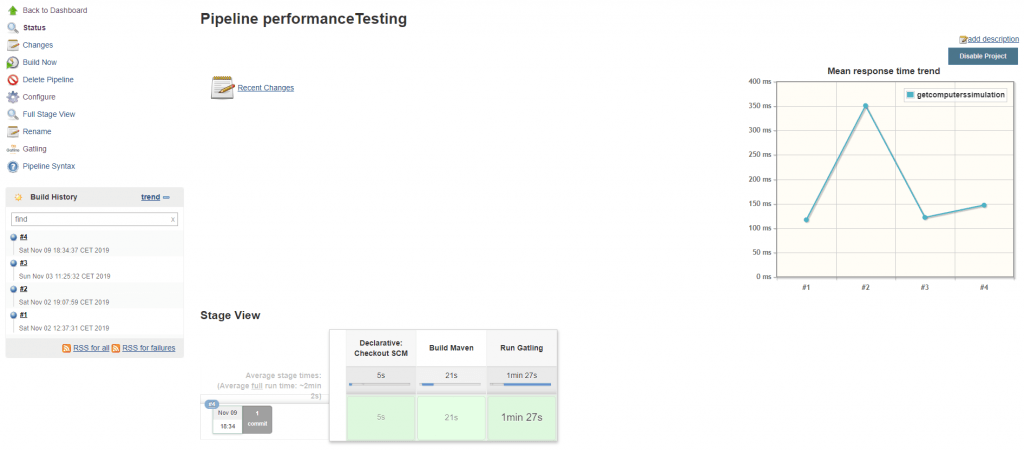Click the Recent Changes notepad icon
This screenshot has height=450, width=1024.
(223, 88)
